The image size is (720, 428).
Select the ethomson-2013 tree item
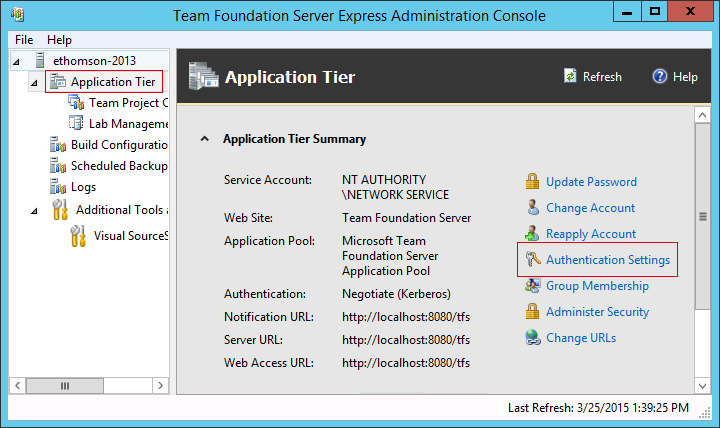click(x=94, y=61)
